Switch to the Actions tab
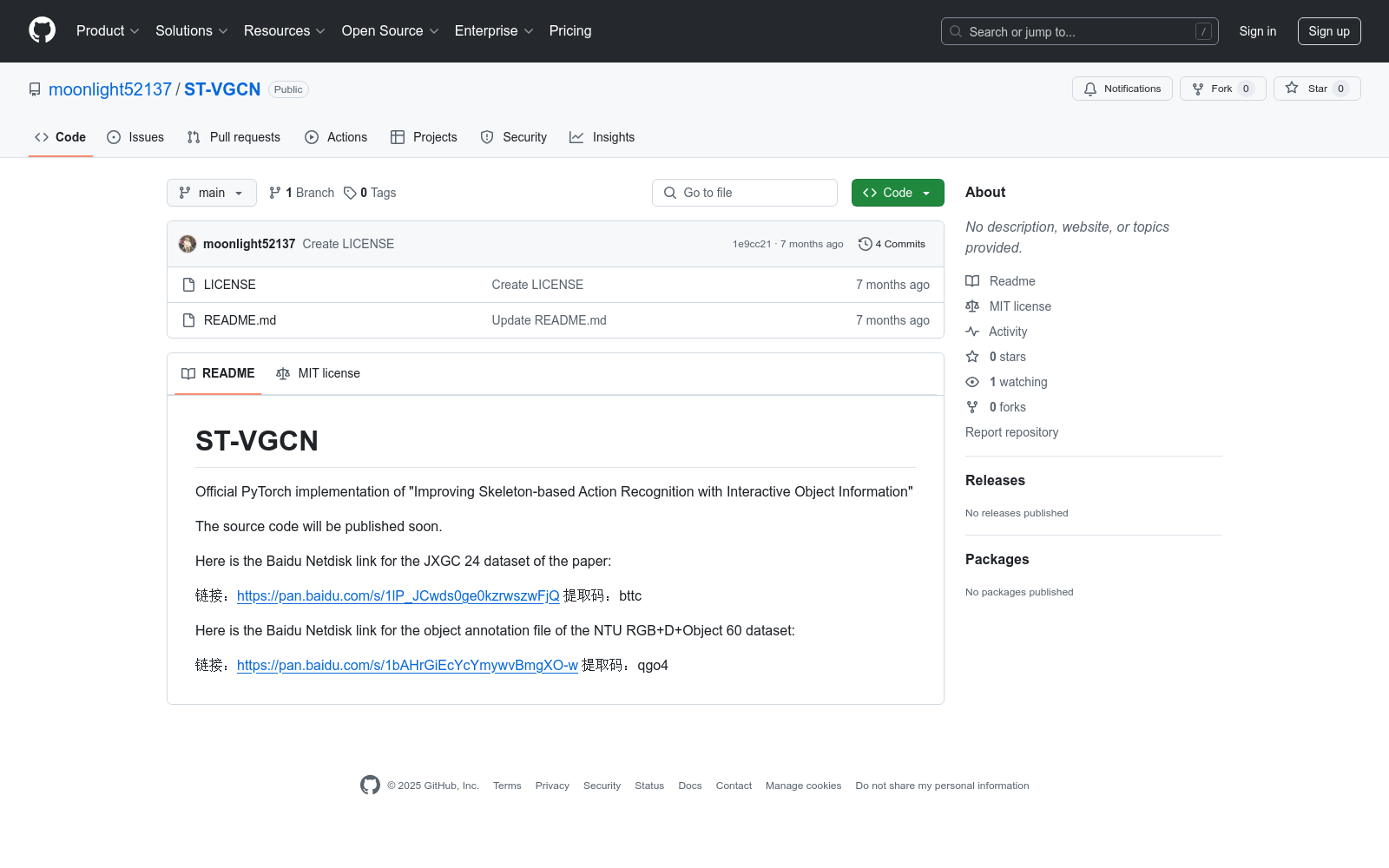 point(336,137)
